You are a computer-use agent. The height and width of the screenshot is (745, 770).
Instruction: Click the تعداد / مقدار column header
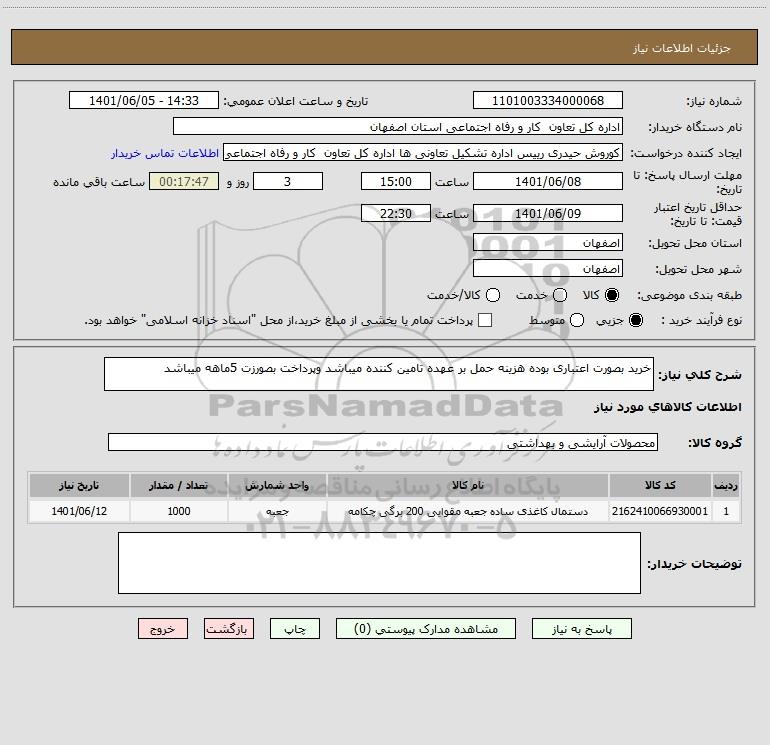(x=179, y=485)
